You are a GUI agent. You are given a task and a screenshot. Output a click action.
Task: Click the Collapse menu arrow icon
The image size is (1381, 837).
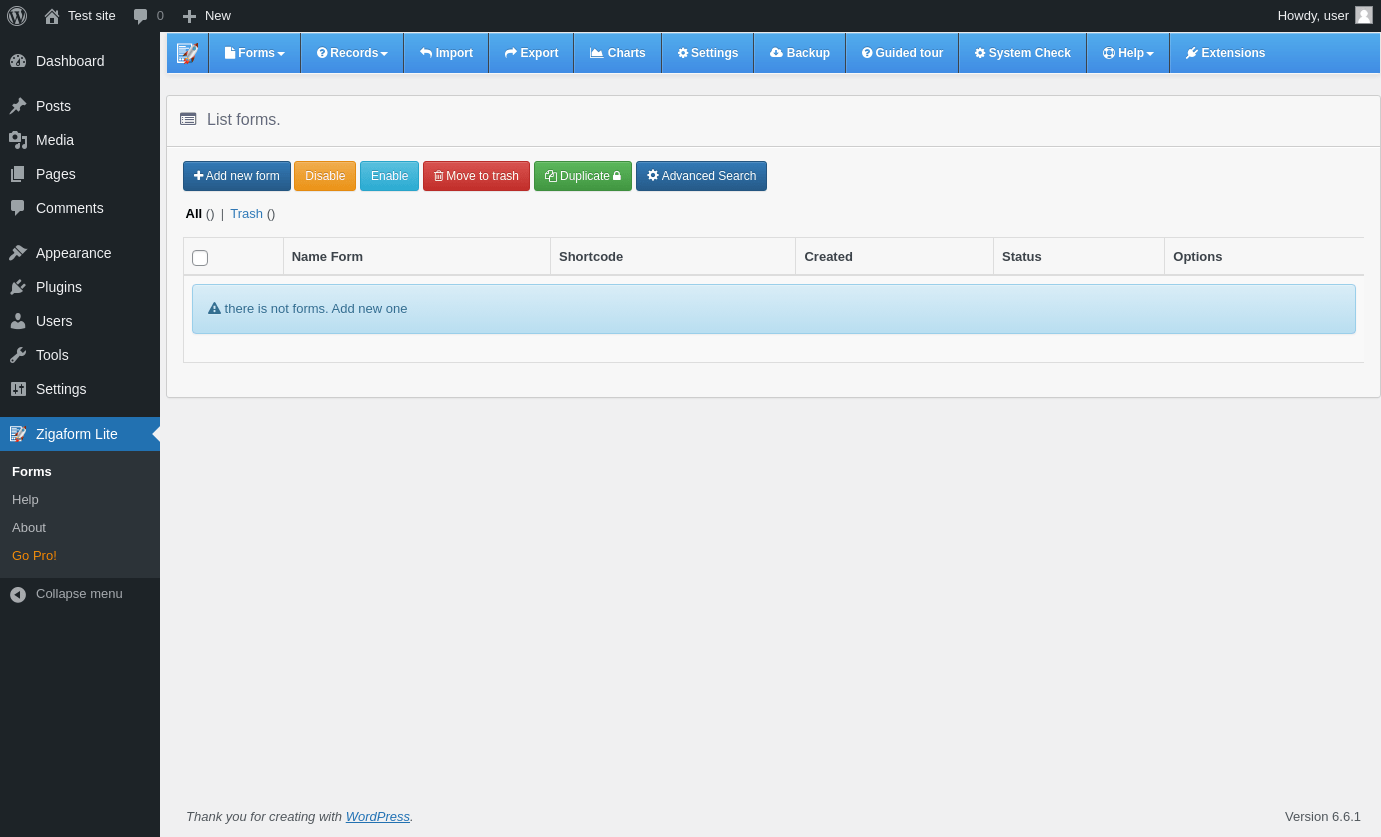tap(18, 594)
